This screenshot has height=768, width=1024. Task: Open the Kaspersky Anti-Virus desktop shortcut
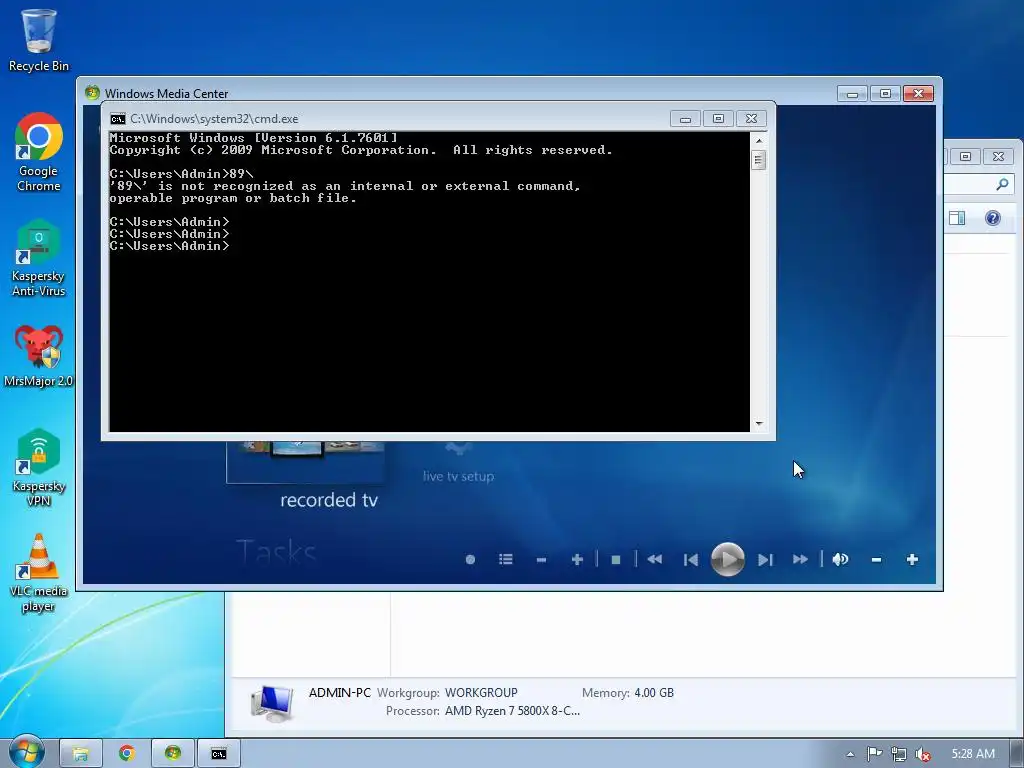pos(39,258)
